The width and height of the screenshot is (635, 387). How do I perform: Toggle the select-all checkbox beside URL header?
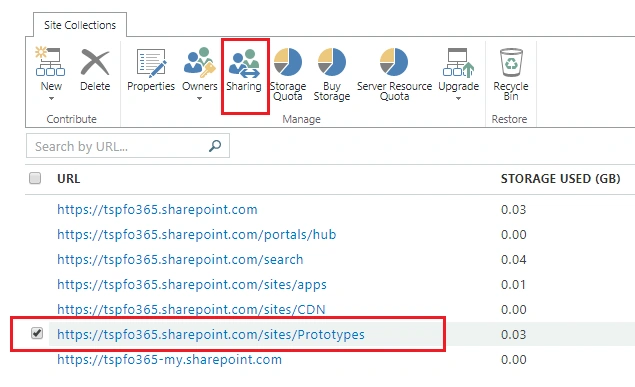coord(35,178)
